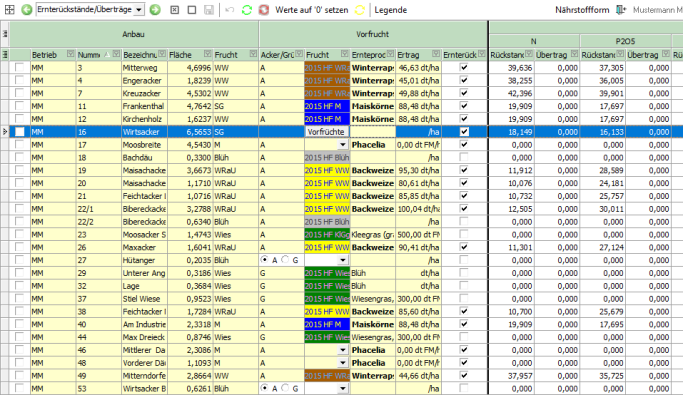The height and width of the screenshot is (395, 683).
Task: Click blue '2015 HF M' cell for Frankenthal
Action: 327,106
